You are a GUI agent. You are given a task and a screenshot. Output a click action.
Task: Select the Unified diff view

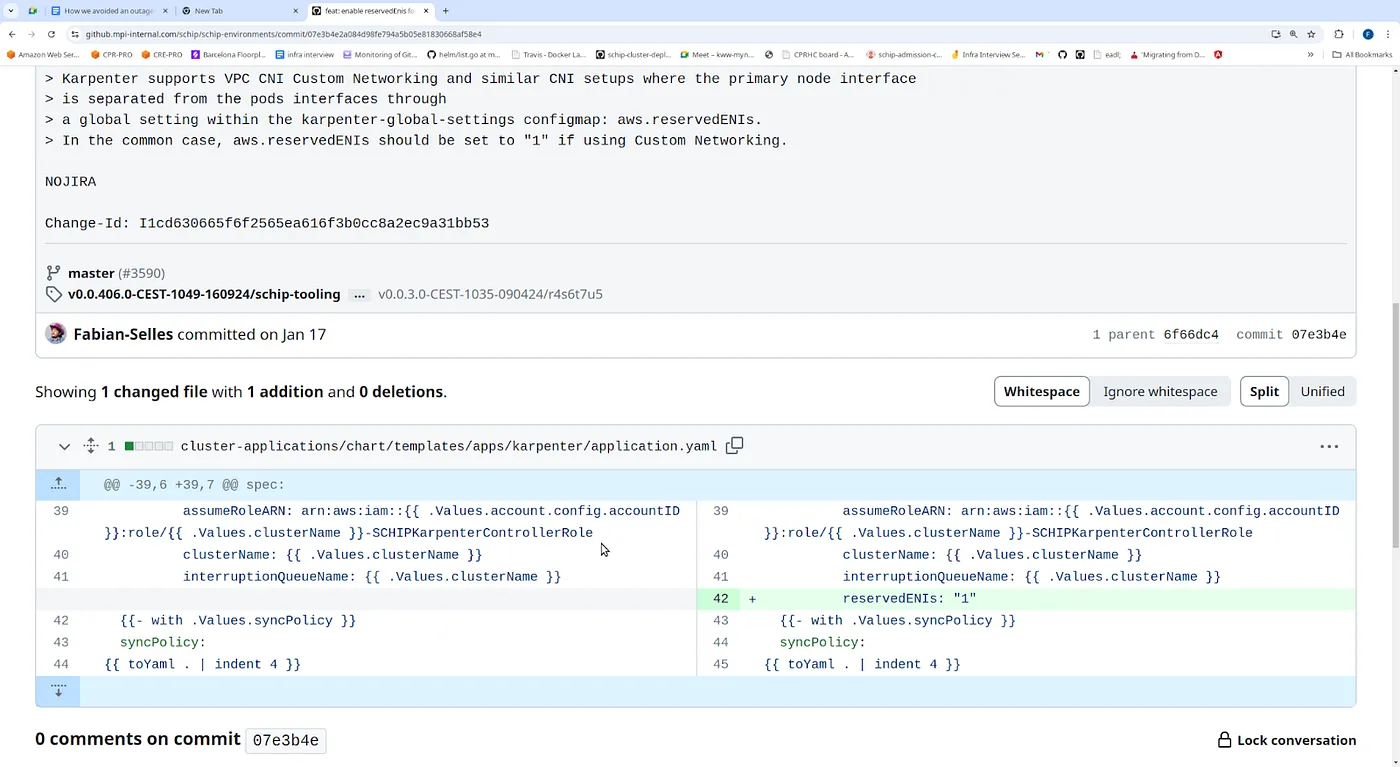pos(1322,392)
